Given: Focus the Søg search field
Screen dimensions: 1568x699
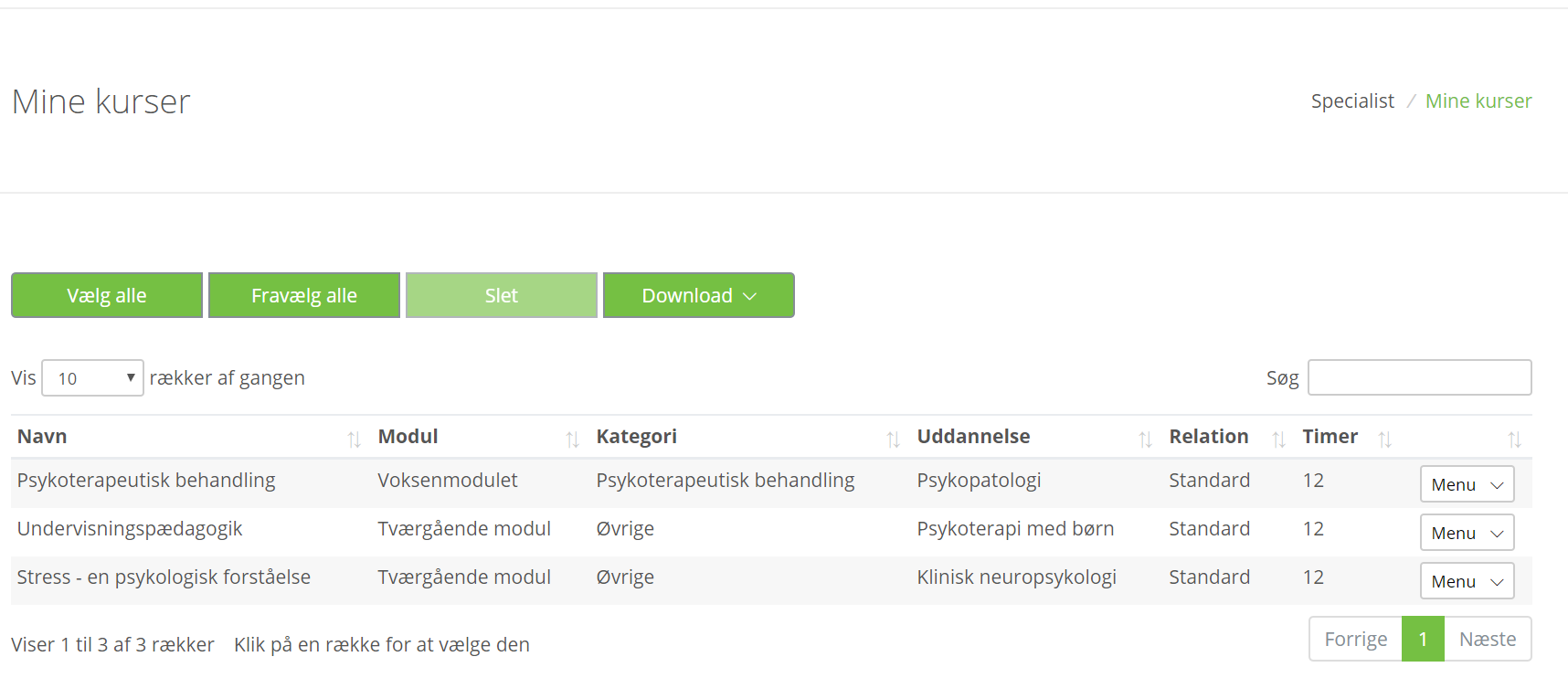Looking at the screenshot, I should [1419, 377].
